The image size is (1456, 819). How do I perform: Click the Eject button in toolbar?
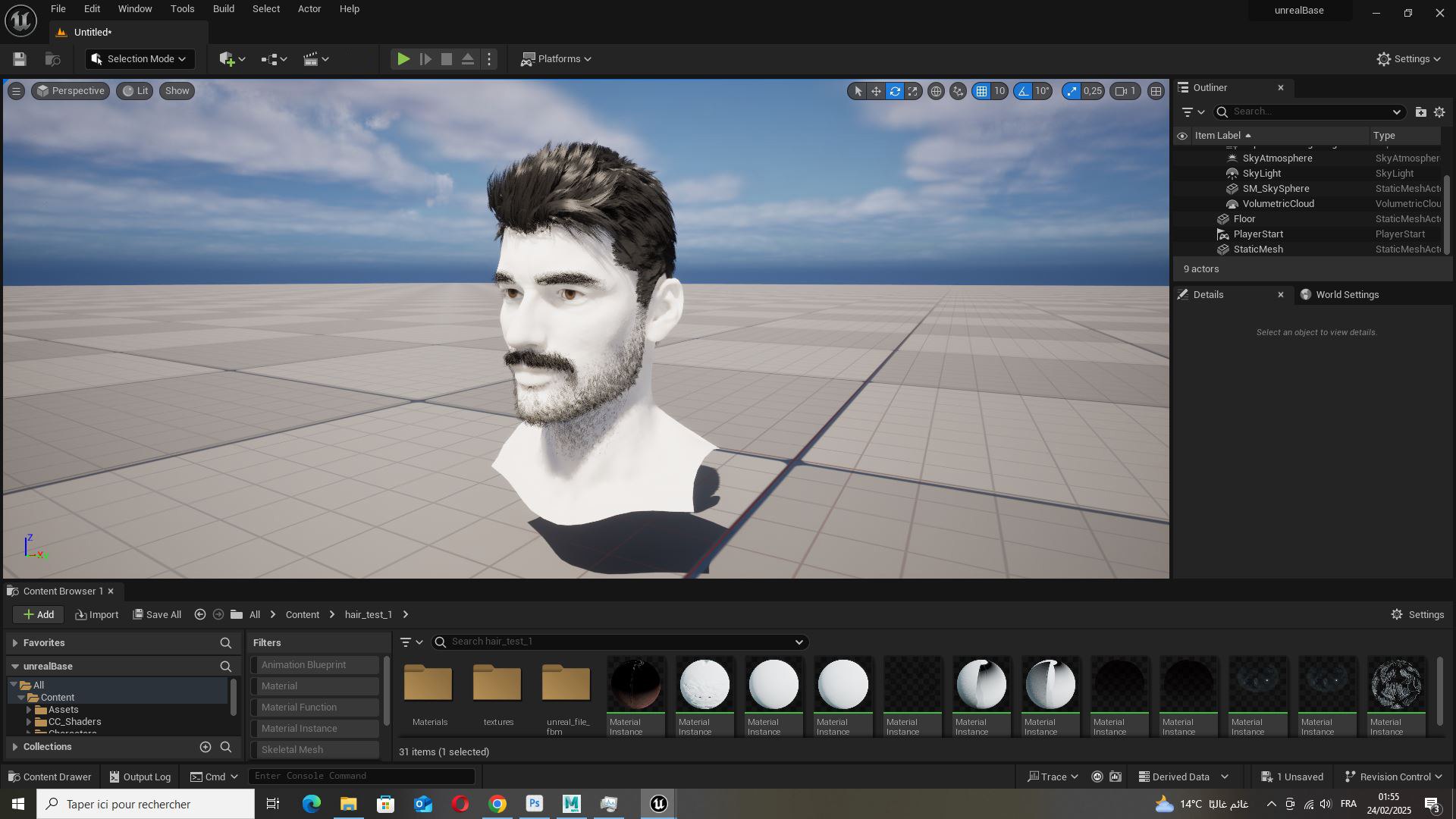(468, 59)
